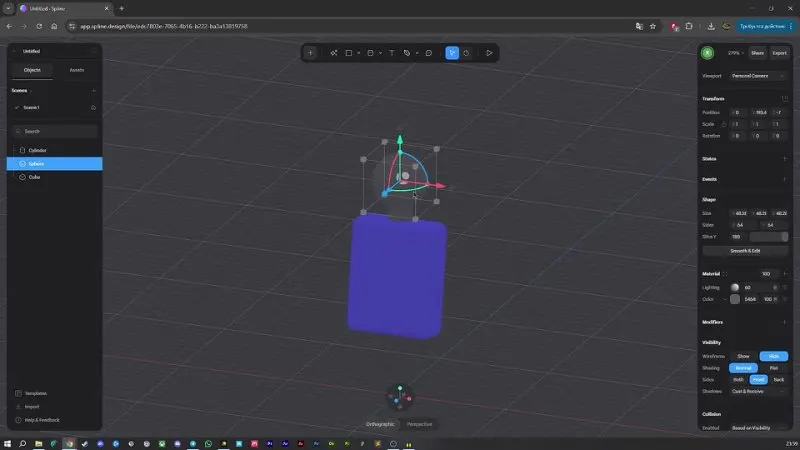
Task: Click the object Search field
Action: click(x=55, y=131)
